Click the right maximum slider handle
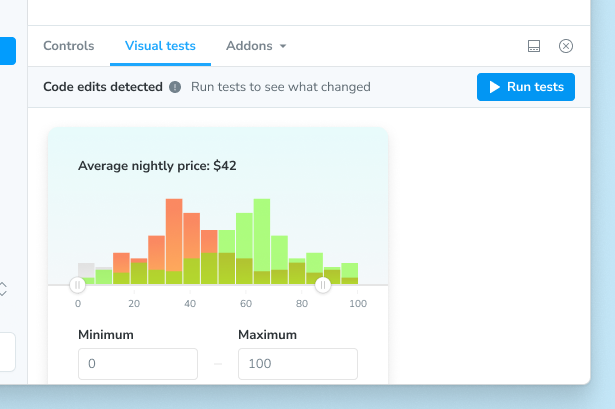Image resolution: width=615 pixels, height=409 pixels. (323, 285)
